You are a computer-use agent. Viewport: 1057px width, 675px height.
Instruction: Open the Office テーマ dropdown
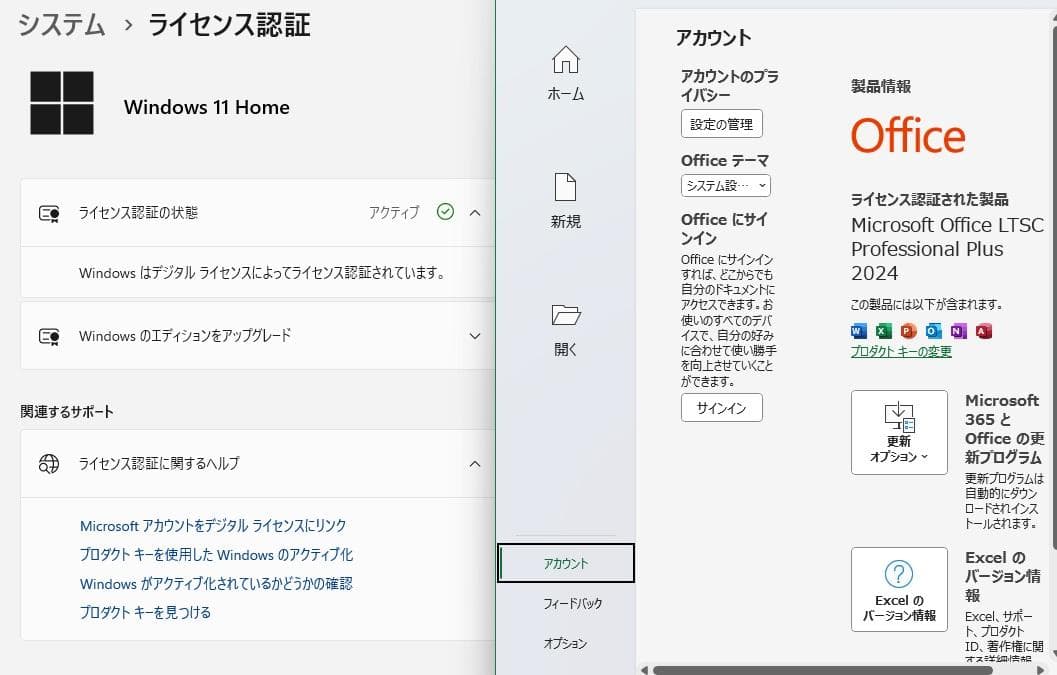point(725,185)
